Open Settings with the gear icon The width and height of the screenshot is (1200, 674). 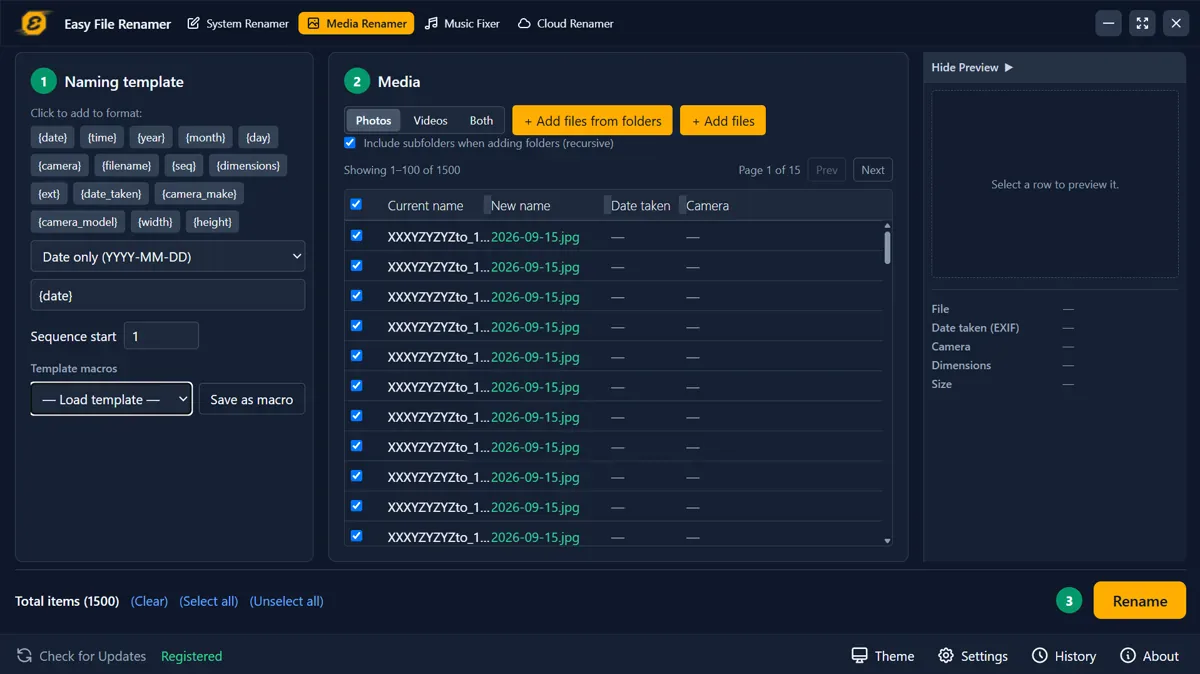click(946, 656)
